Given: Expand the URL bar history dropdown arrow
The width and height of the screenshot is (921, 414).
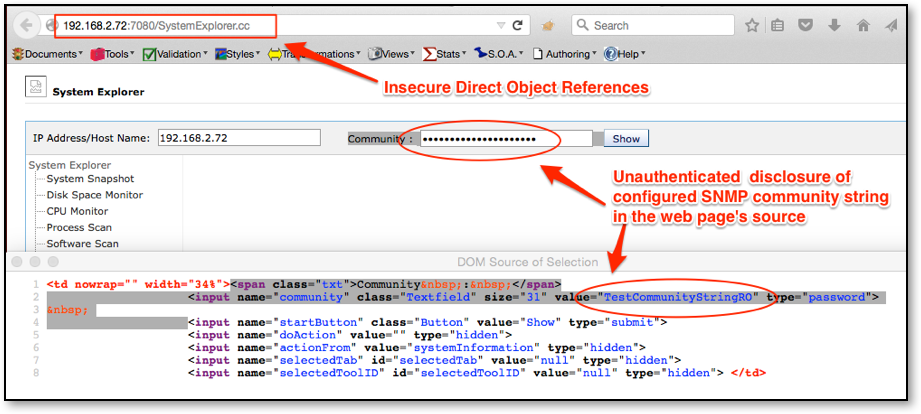Looking at the screenshot, I should tap(501, 25).
